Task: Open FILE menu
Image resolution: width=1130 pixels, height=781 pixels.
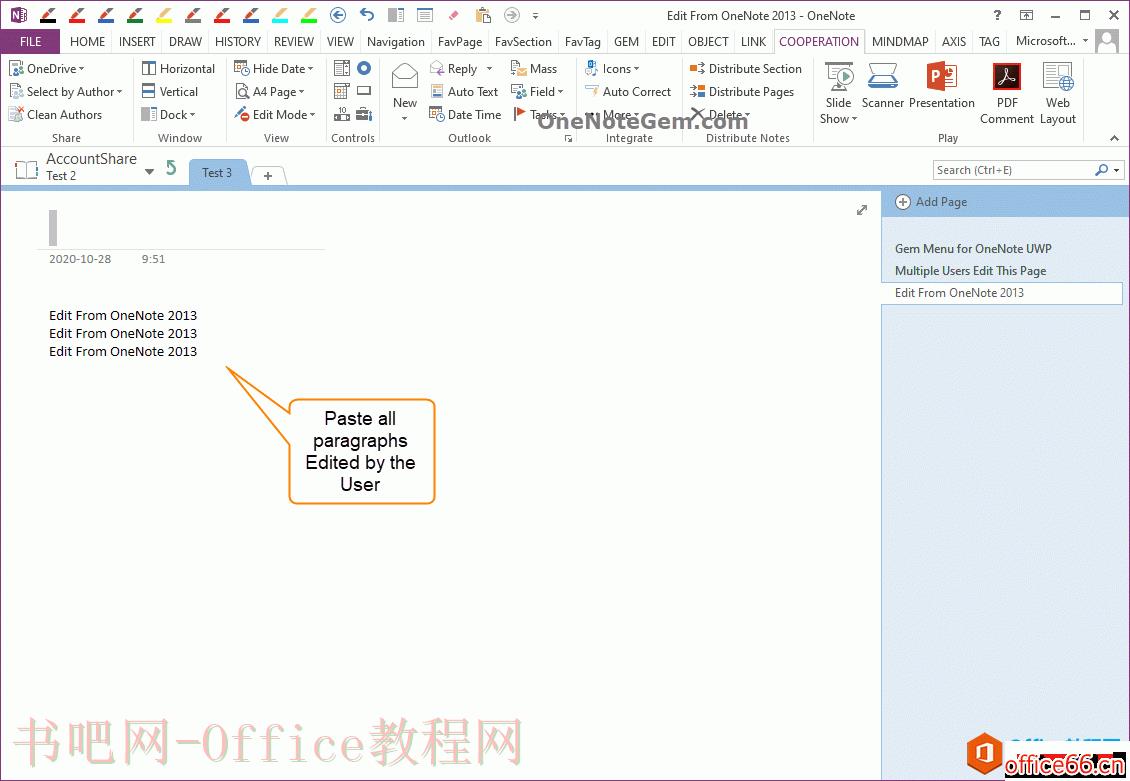Action: point(30,42)
